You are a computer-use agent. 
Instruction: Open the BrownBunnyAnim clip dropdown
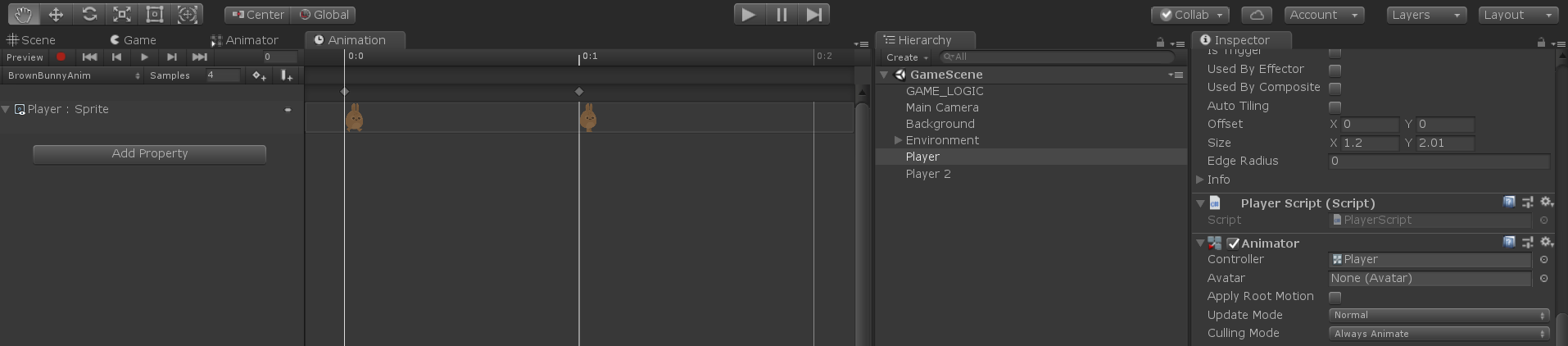72,75
